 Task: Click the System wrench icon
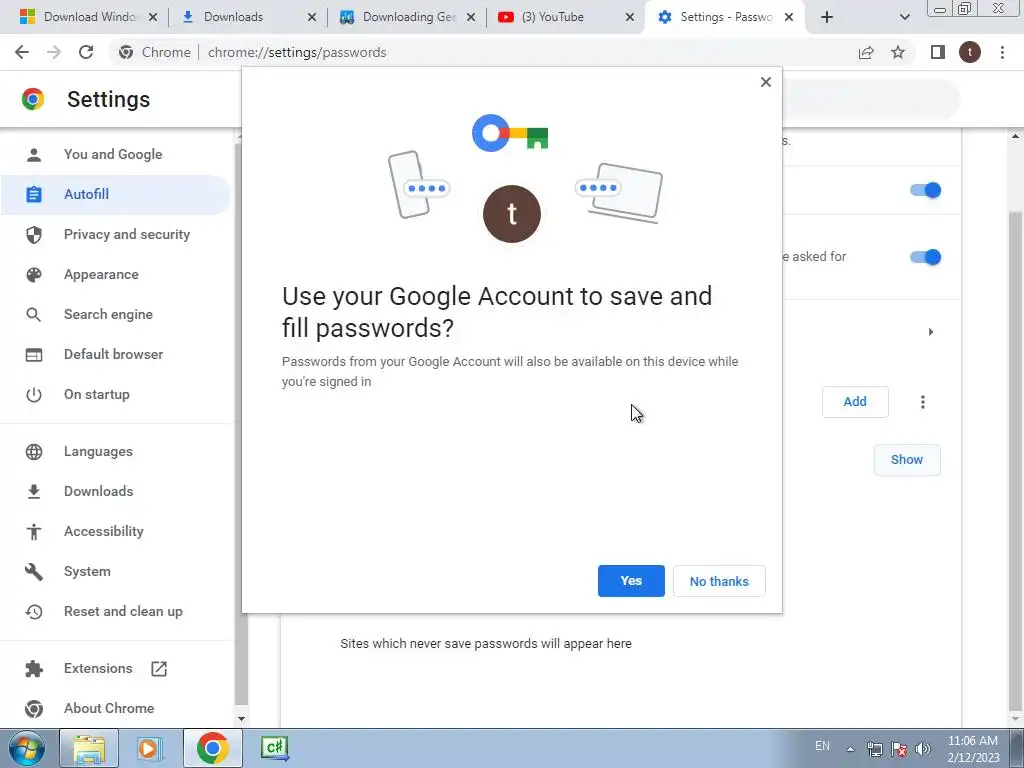(x=33, y=571)
